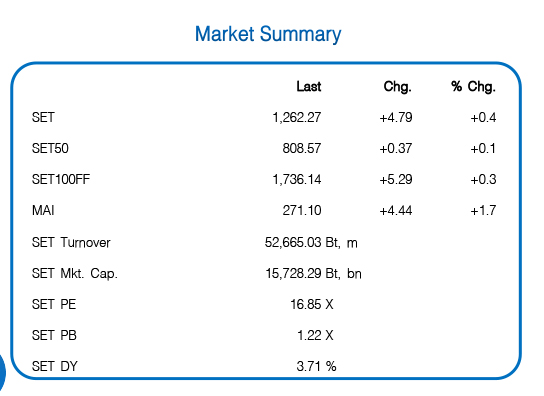
Task: Click the SET50 index label
Action: 50,149
